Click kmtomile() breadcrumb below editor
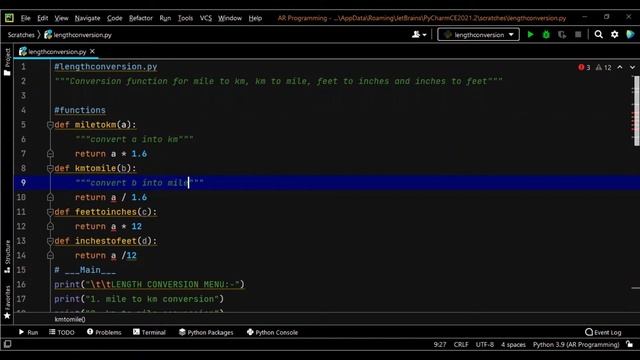The width and height of the screenshot is (640, 360). click(x=70, y=320)
